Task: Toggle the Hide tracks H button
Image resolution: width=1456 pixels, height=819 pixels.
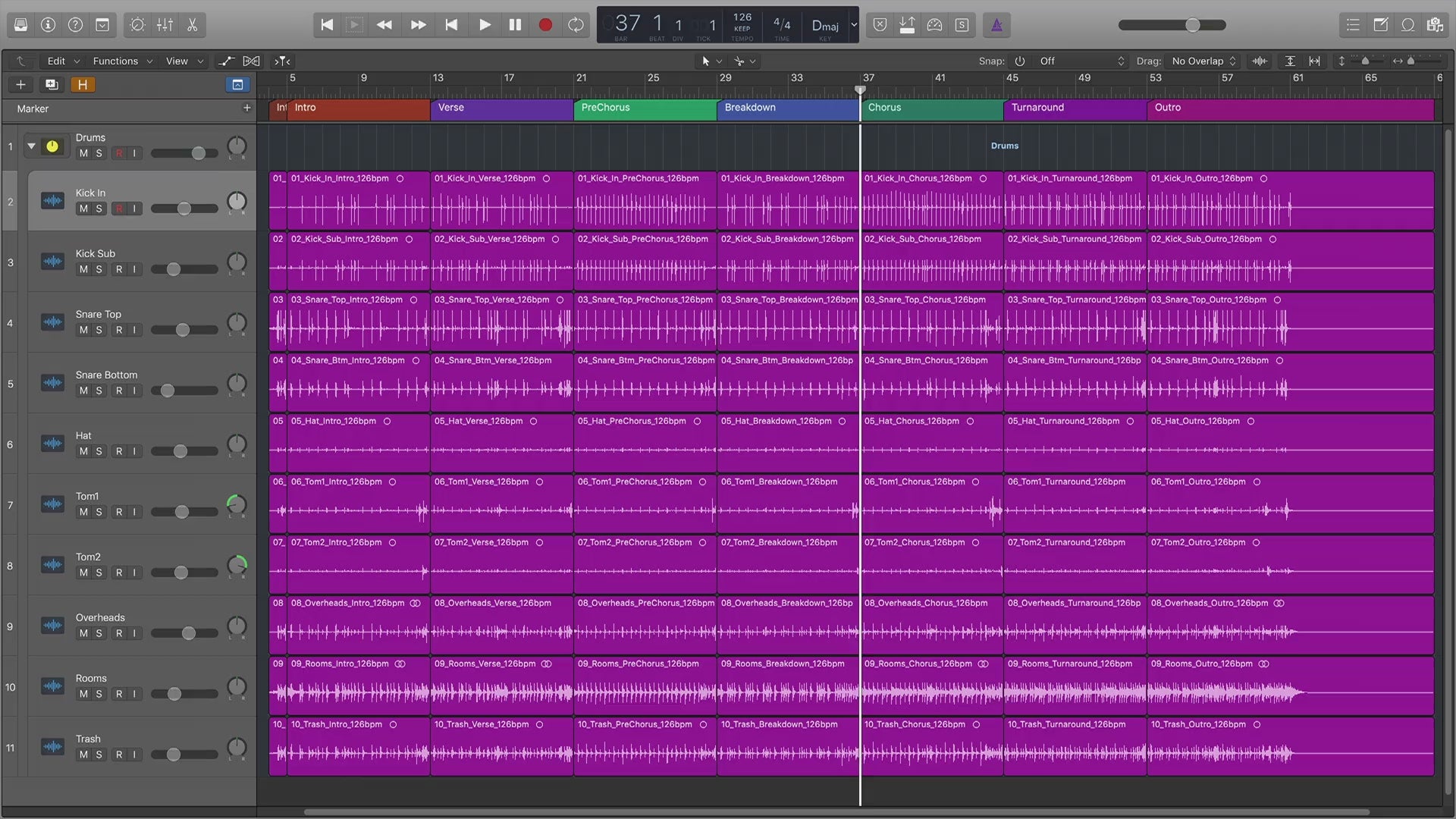Action: point(83,84)
